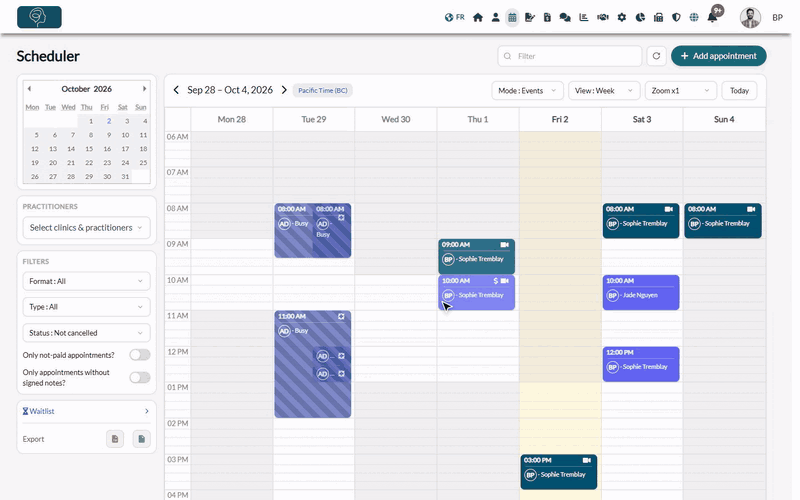
Task: Click the Mon 28 column header
Action: pos(232,119)
